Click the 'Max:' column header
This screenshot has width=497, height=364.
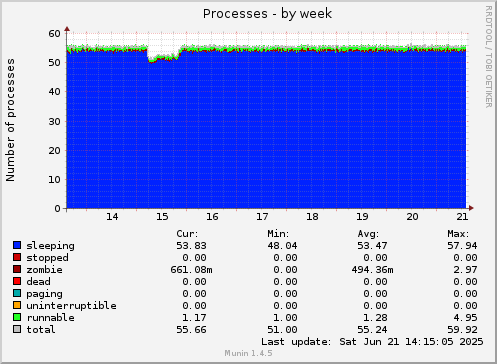(458, 234)
